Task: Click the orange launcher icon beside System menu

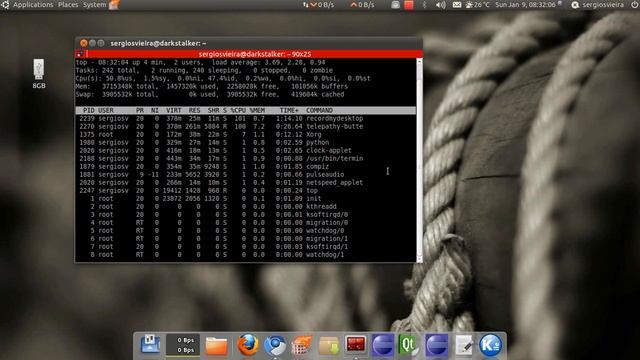Action: click(114, 4)
